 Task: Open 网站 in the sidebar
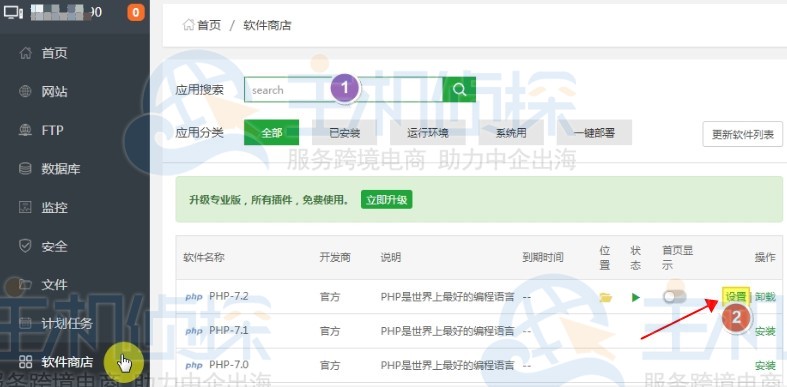pos(54,92)
